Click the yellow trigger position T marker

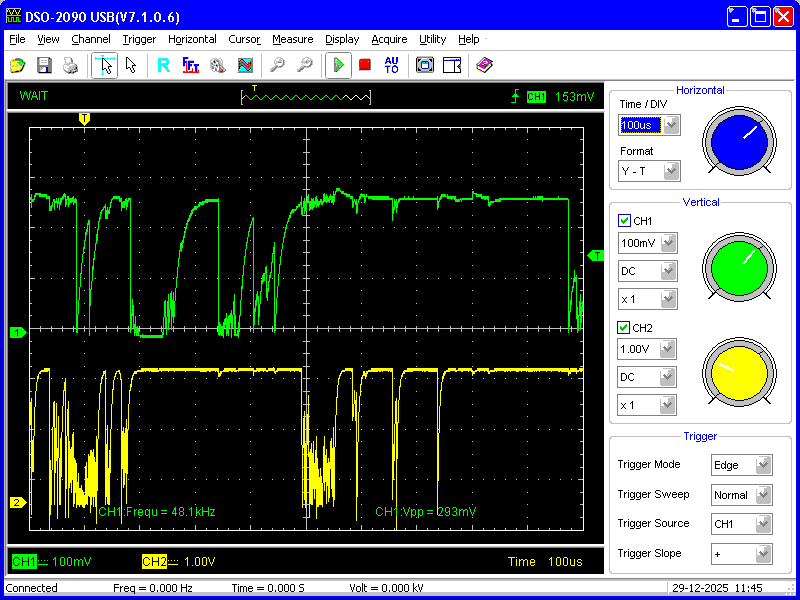84,118
